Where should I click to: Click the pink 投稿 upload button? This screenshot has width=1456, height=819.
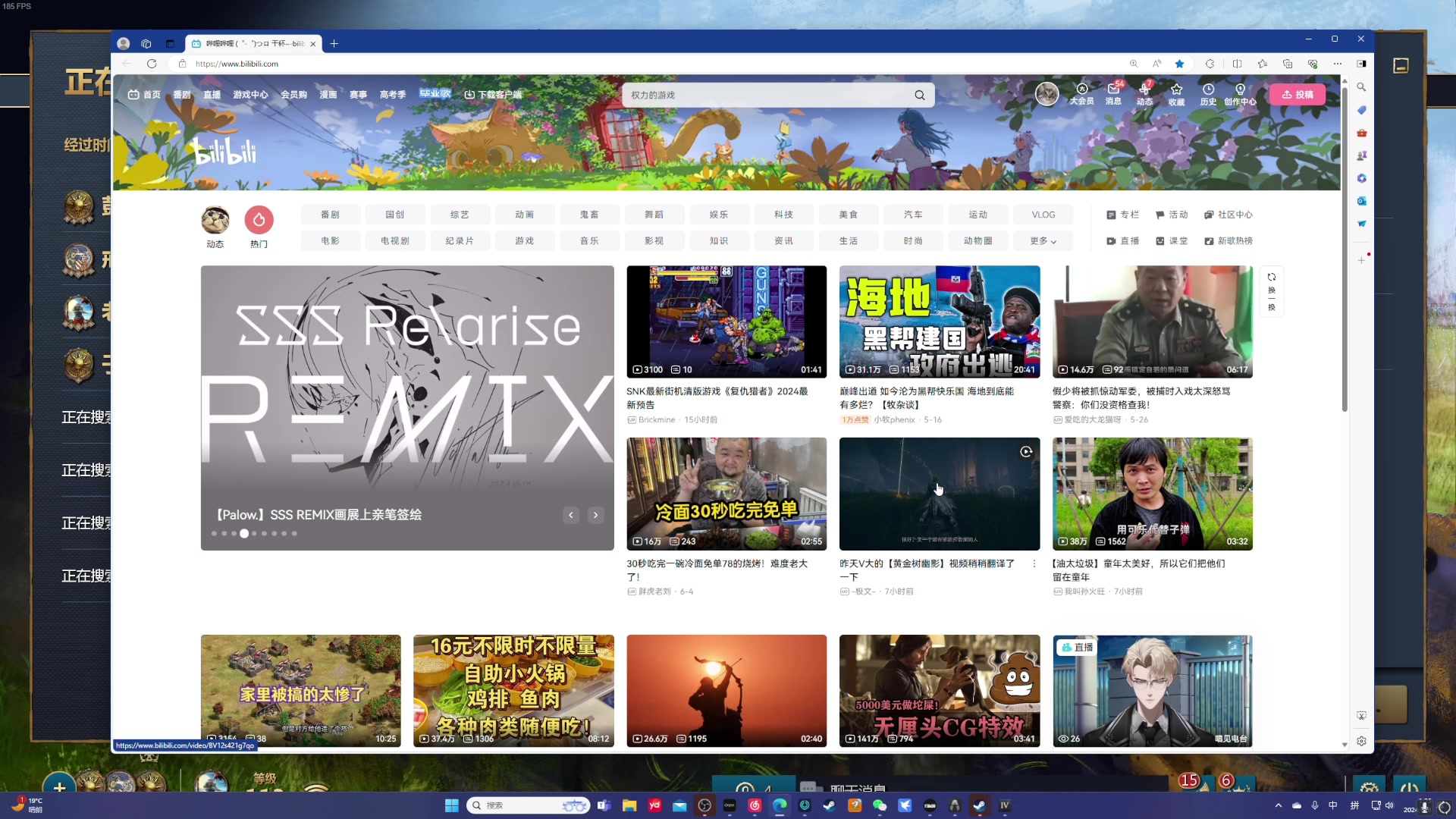coord(1297,94)
